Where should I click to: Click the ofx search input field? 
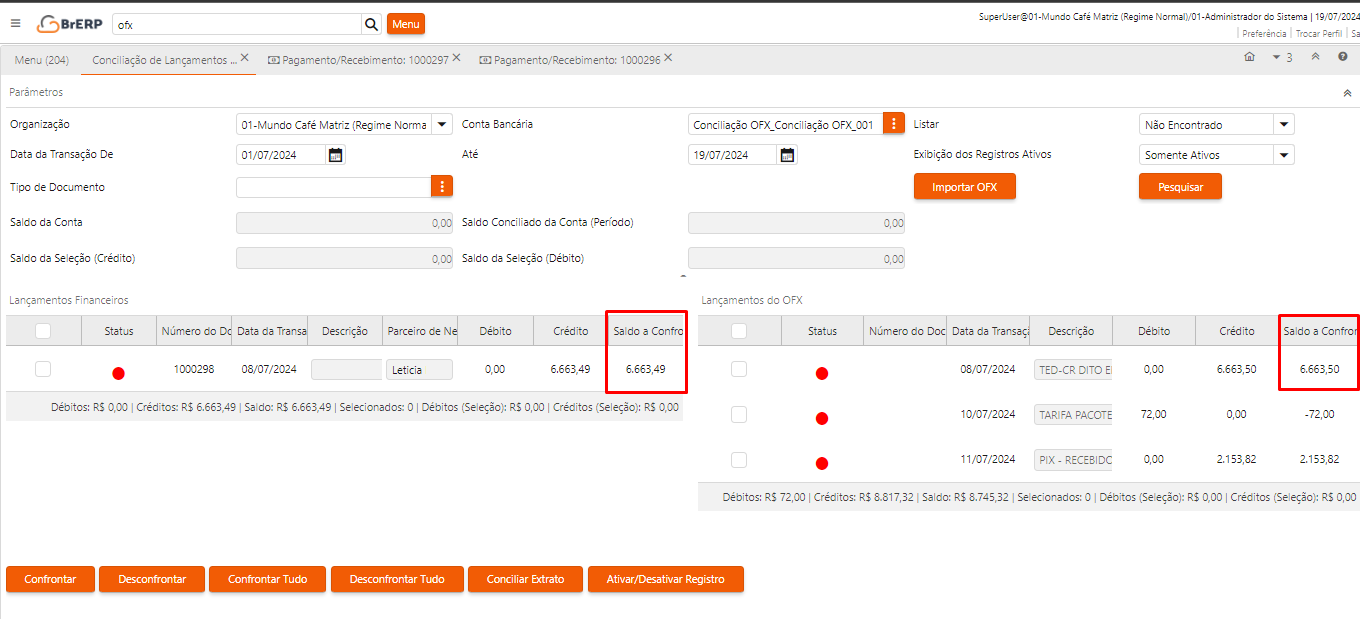pyautogui.click(x=236, y=24)
